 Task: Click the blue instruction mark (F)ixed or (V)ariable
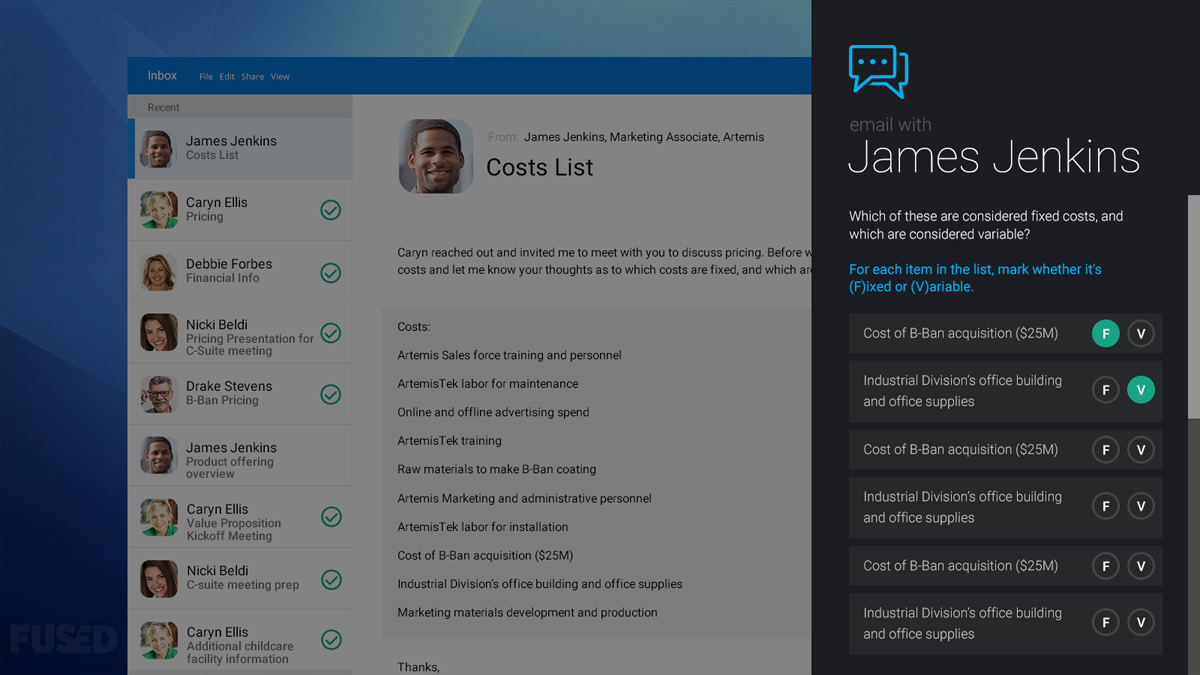tap(975, 278)
